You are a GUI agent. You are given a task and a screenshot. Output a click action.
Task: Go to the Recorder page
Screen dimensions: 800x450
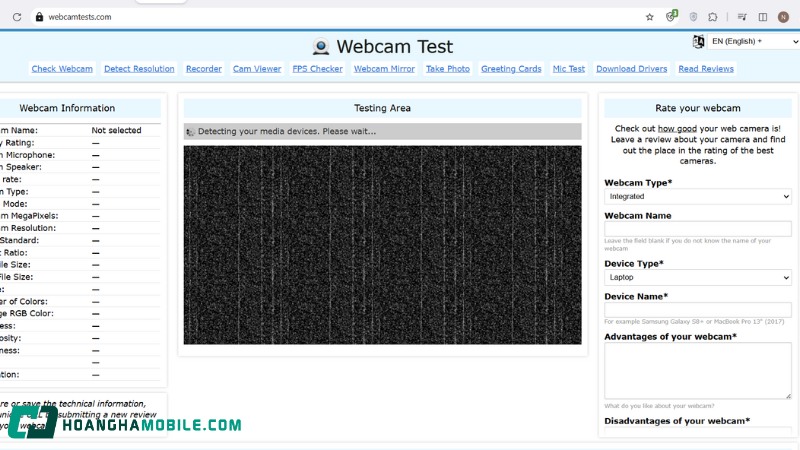tap(204, 69)
